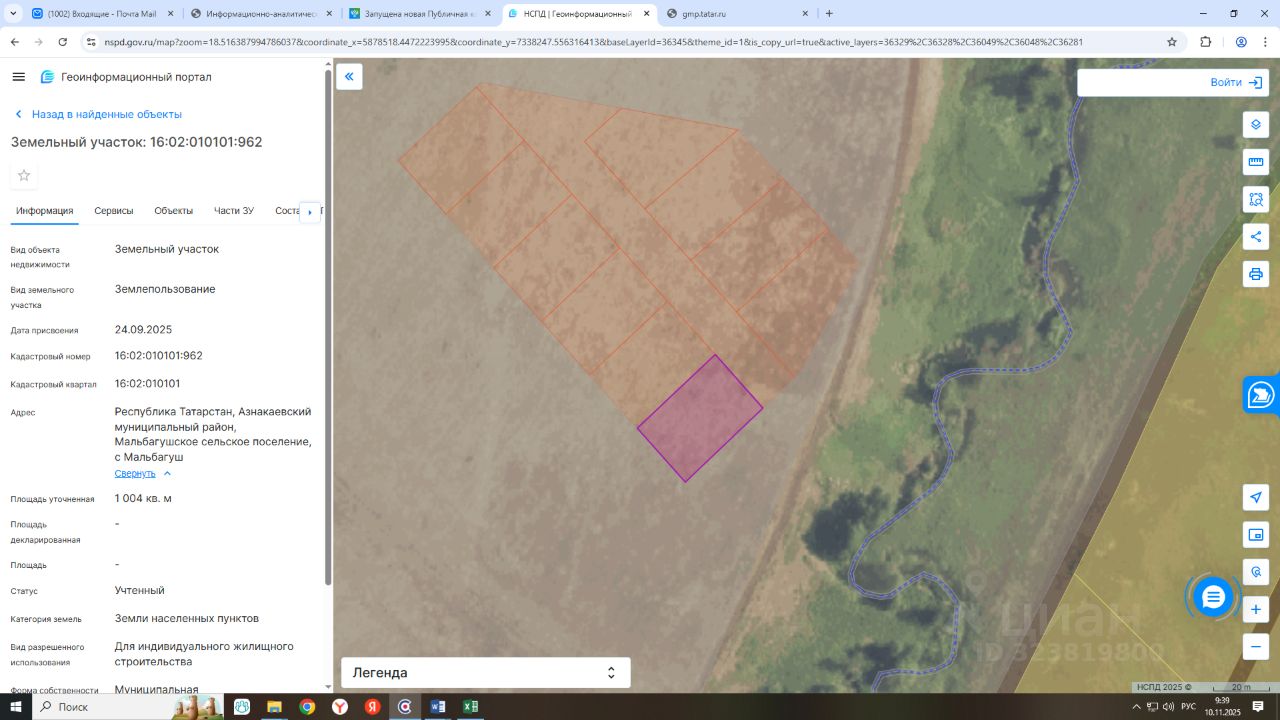This screenshot has height=720, width=1280.
Task: Bookmark this page with the address bar star
Action: click(1172, 42)
